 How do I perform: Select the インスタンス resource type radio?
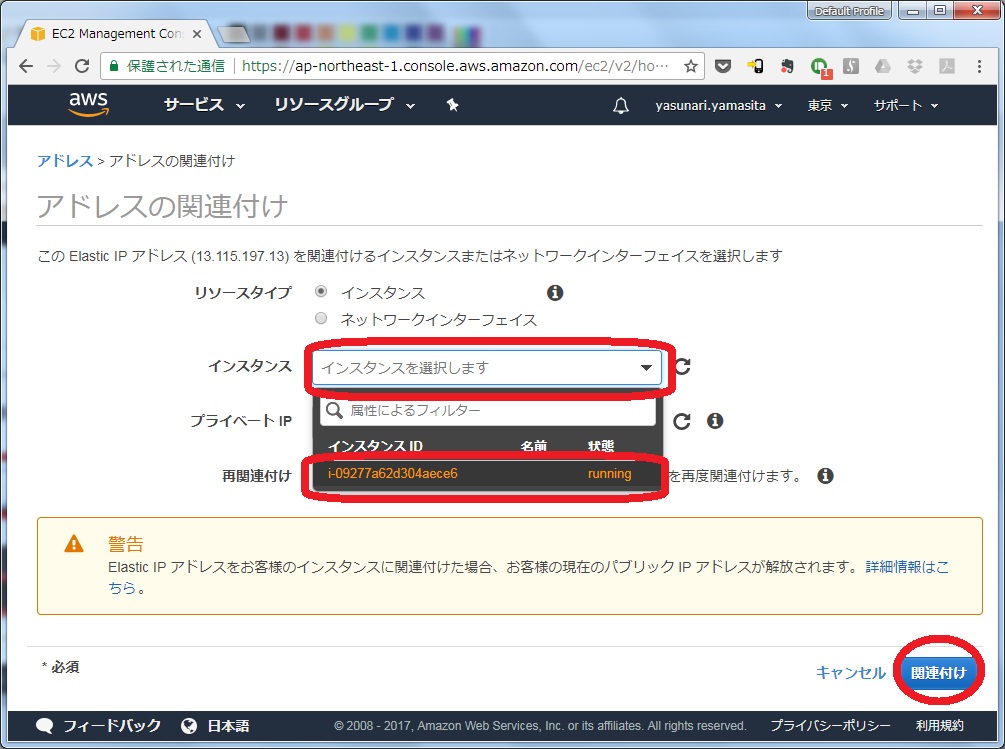coord(321,292)
